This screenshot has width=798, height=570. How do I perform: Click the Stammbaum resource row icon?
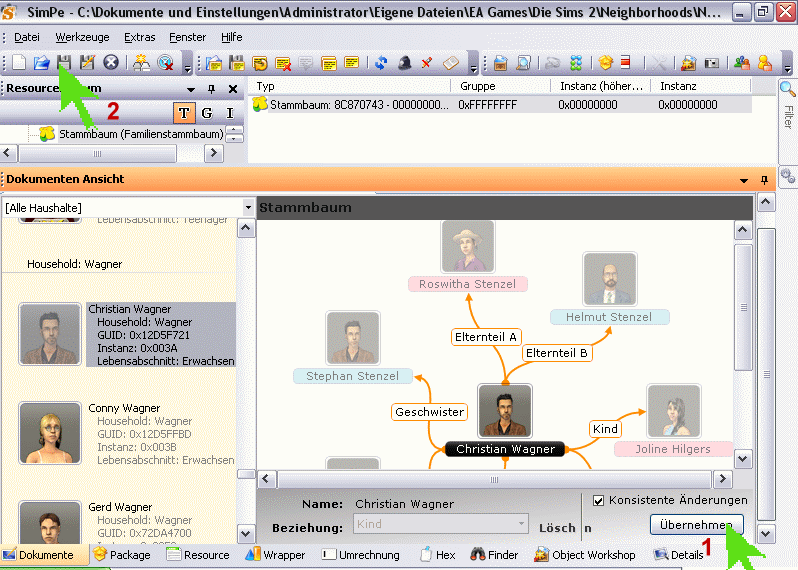(x=260, y=104)
